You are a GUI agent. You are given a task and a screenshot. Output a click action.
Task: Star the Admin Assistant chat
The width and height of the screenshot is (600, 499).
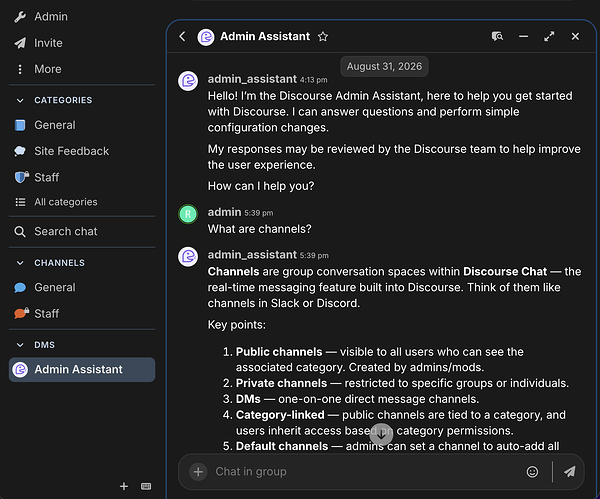323,37
